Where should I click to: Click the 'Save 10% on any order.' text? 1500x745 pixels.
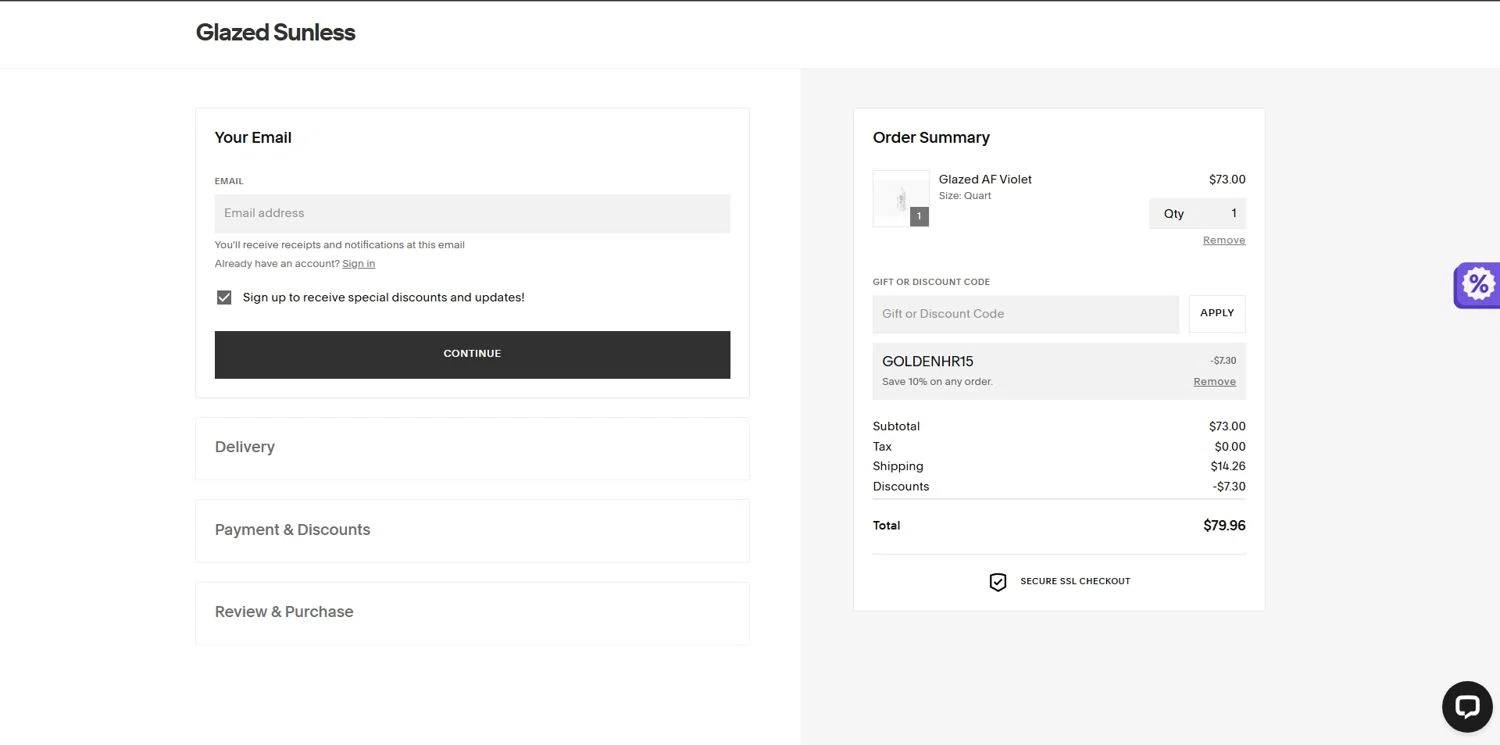point(937,382)
